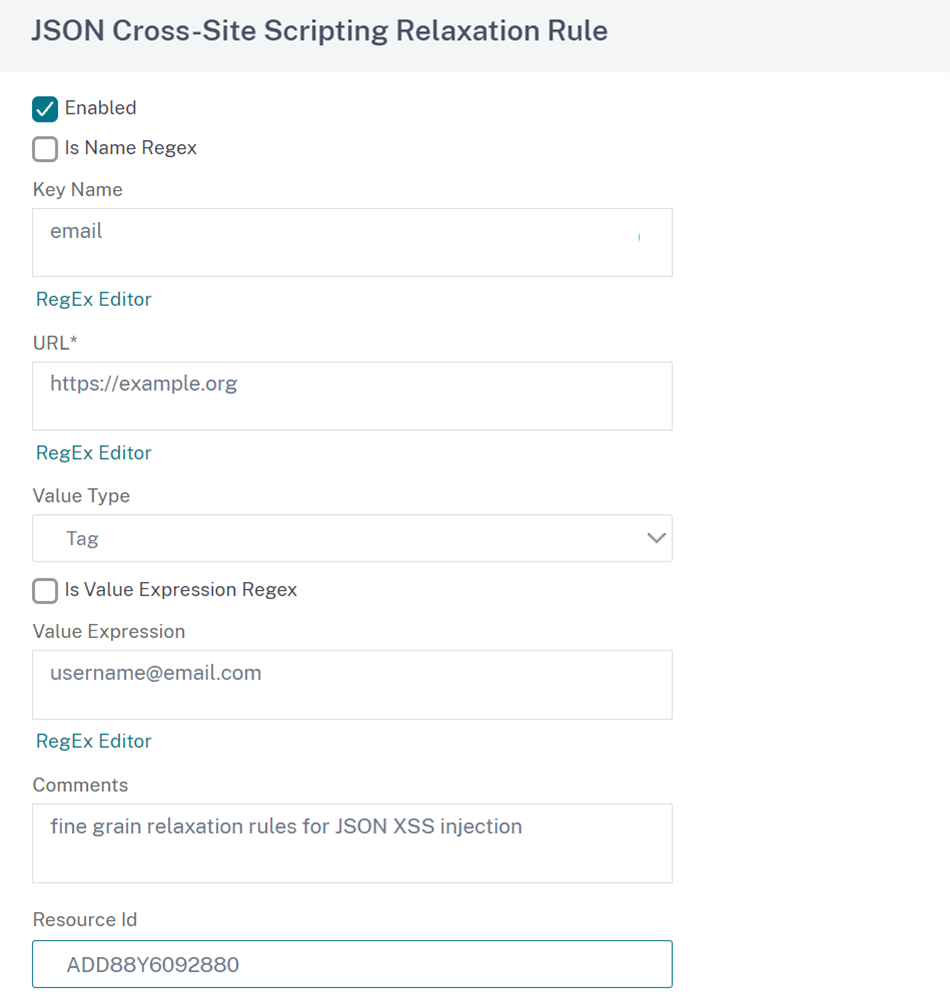Viewport: 950px width, 996px height.
Task: Click the URL* field label
Action: [x=55, y=343]
